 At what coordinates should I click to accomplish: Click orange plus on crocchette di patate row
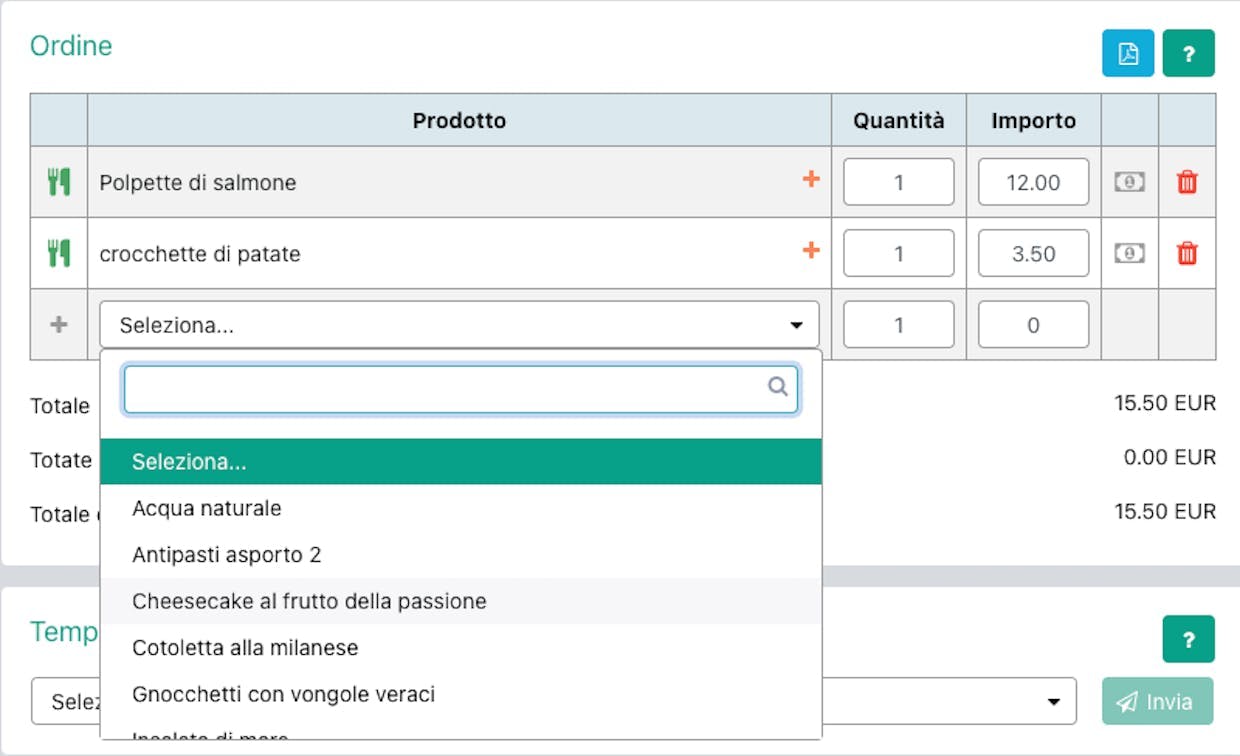(811, 252)
